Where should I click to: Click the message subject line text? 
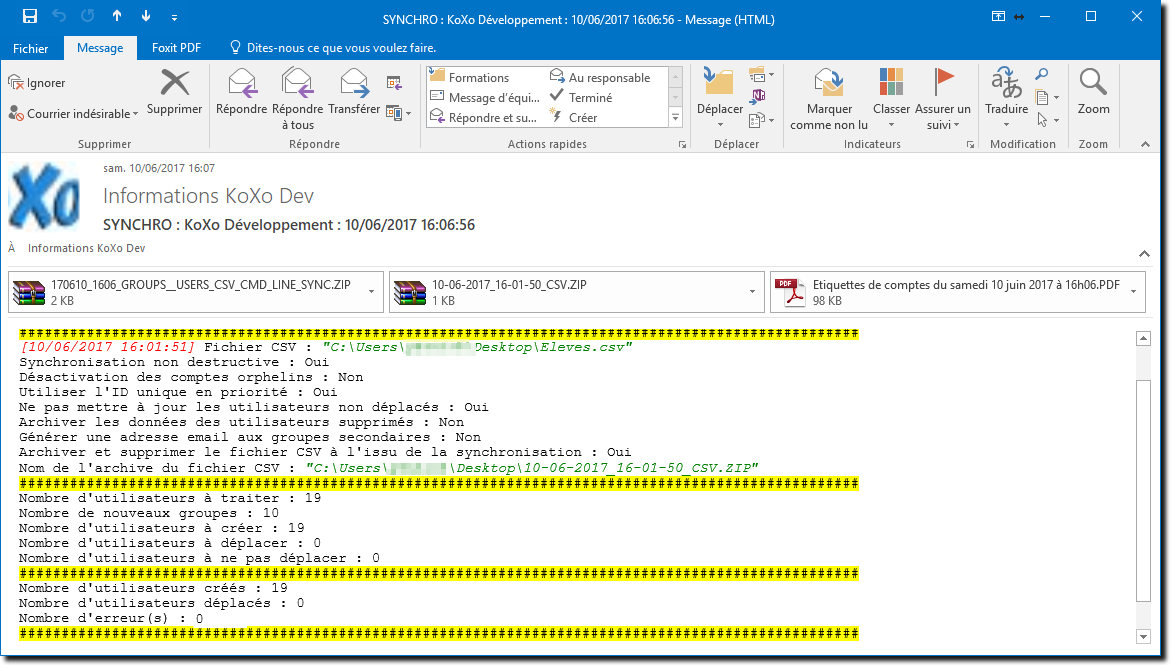[x=289, y=225]
